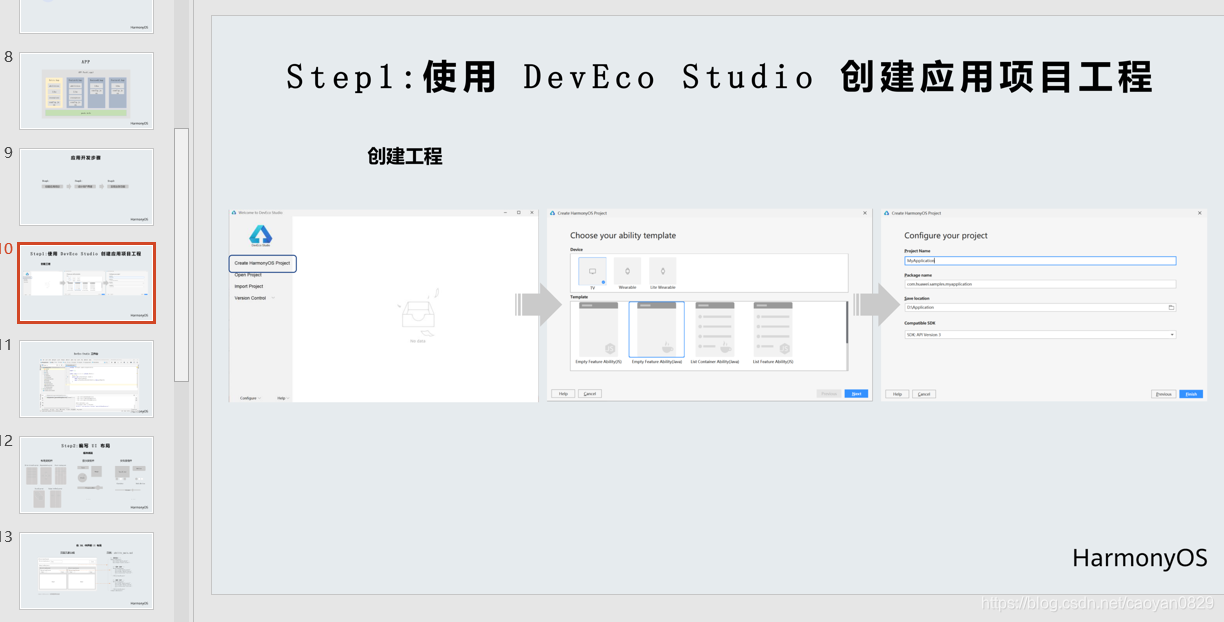
Task: Click the Configure your project heading
Action: [x=946, y=236]
